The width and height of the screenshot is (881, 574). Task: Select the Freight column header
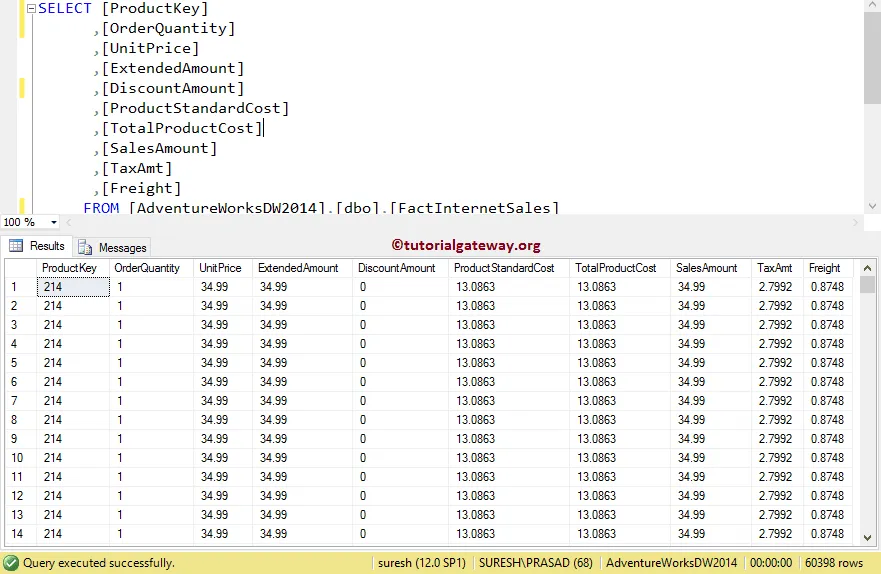tap(828, 268)
